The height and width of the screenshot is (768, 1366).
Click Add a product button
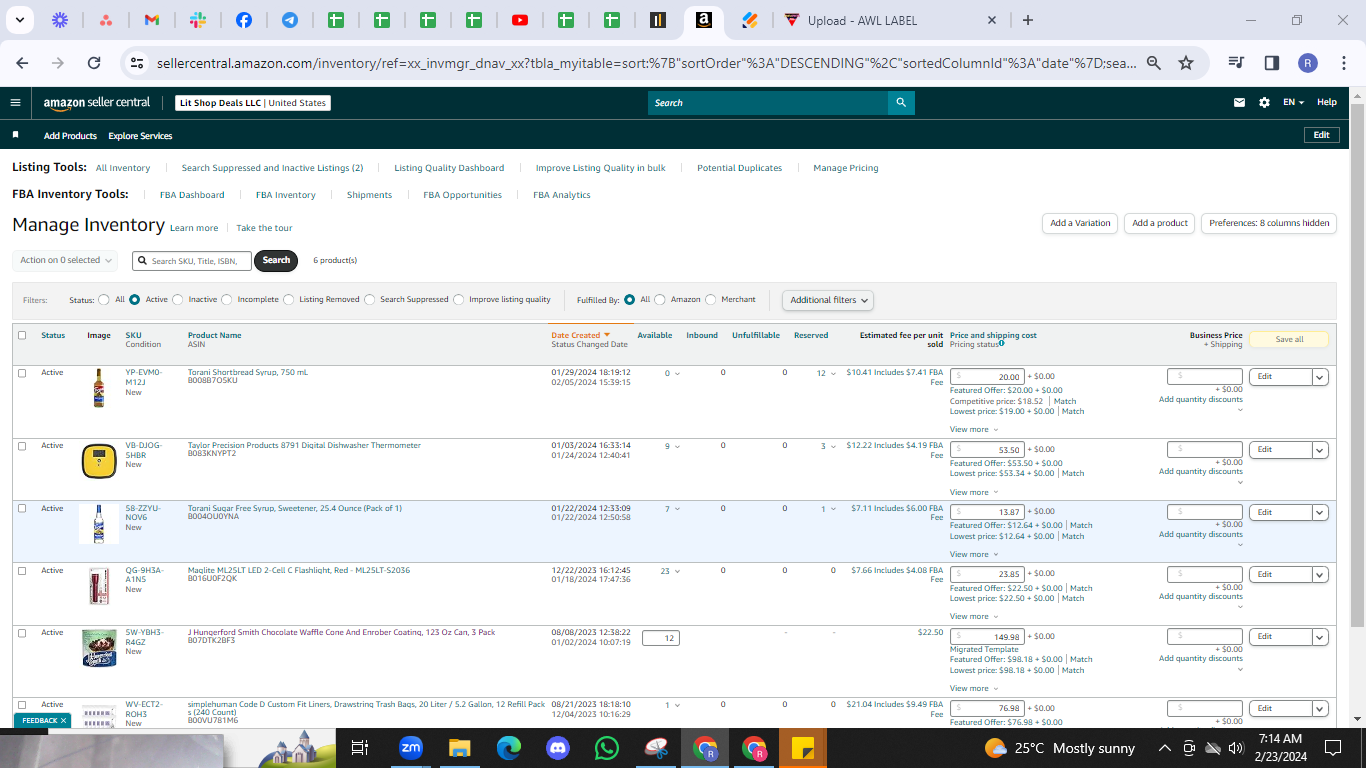(x=1160, y=223)
